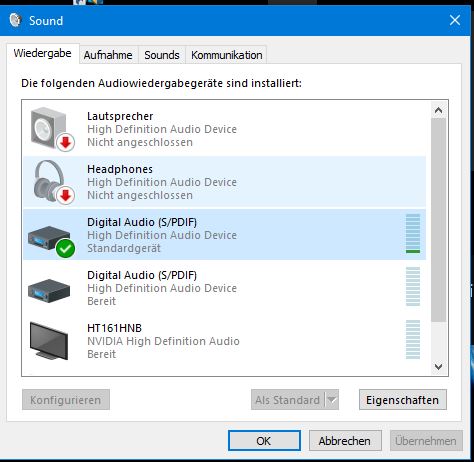Click the scroll down arrow in device list
The width and height of the screenshot is (474, 462).
[439, 367]
